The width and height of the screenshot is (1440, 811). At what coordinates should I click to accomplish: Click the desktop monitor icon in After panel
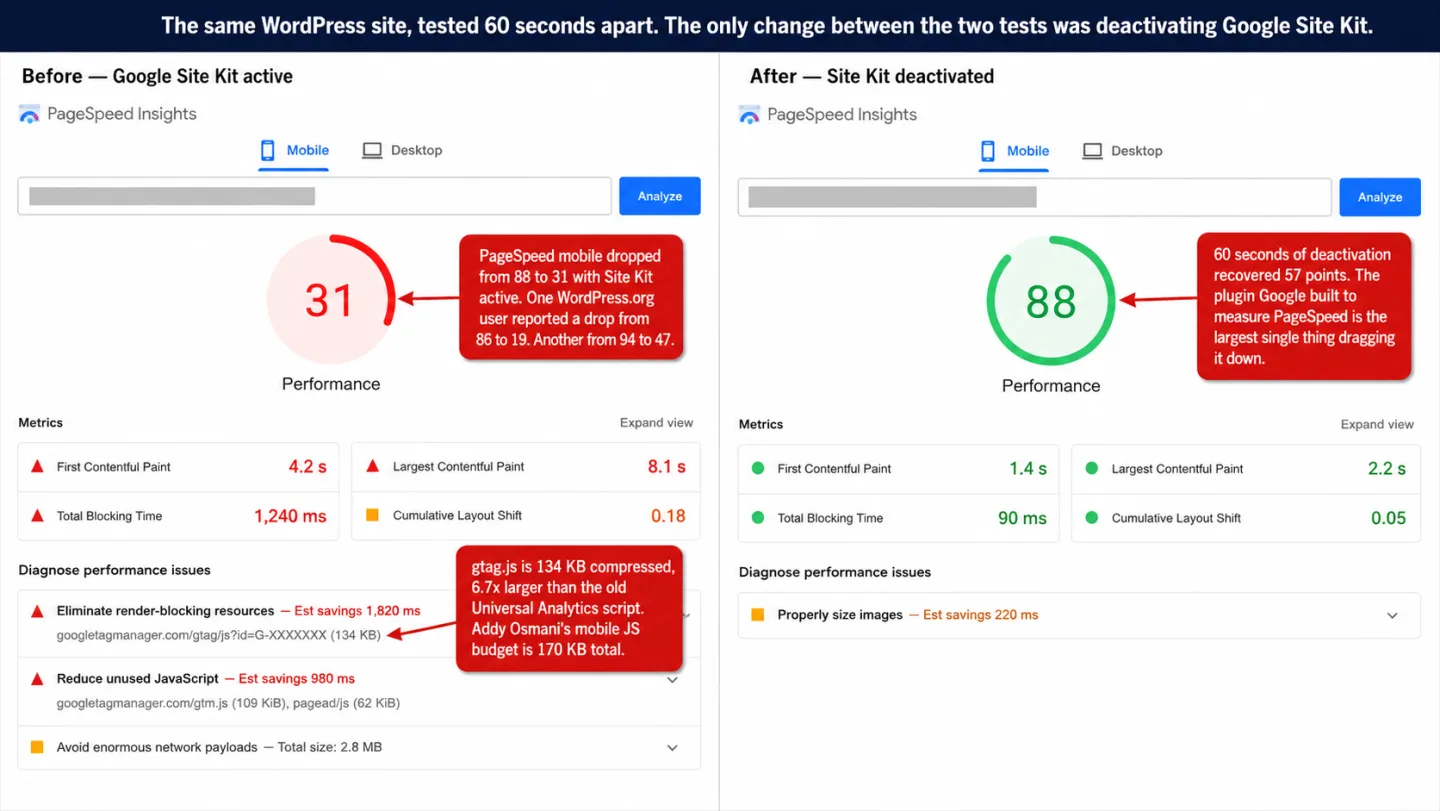click(x=1093, y=151)
